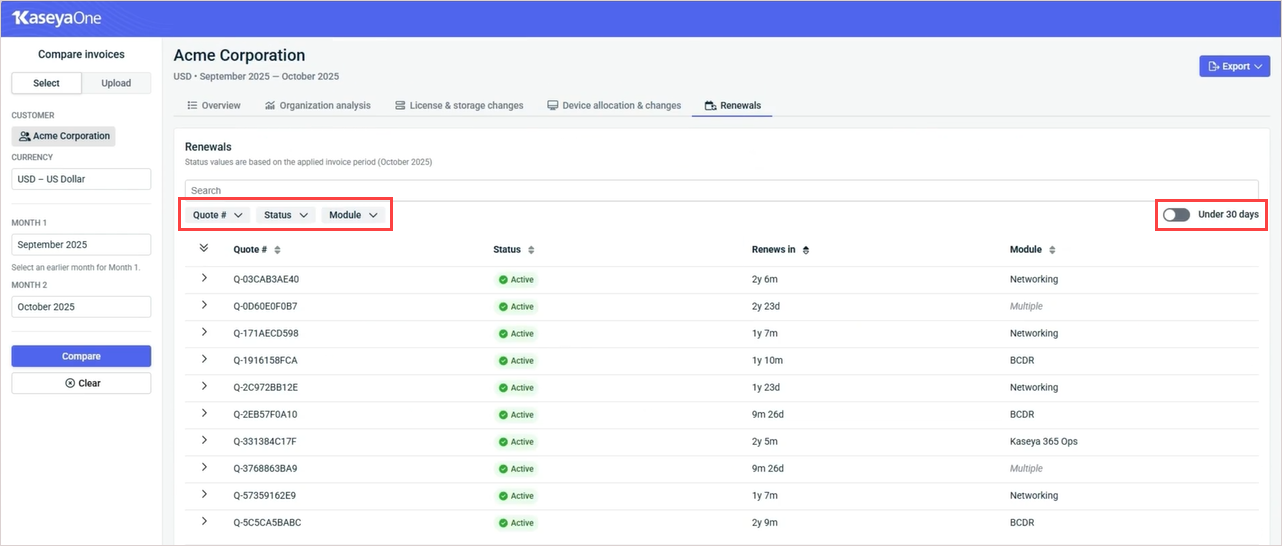Open the Status filter dropdown
The height and width of the screenshot is (546, 1282).
285,215
